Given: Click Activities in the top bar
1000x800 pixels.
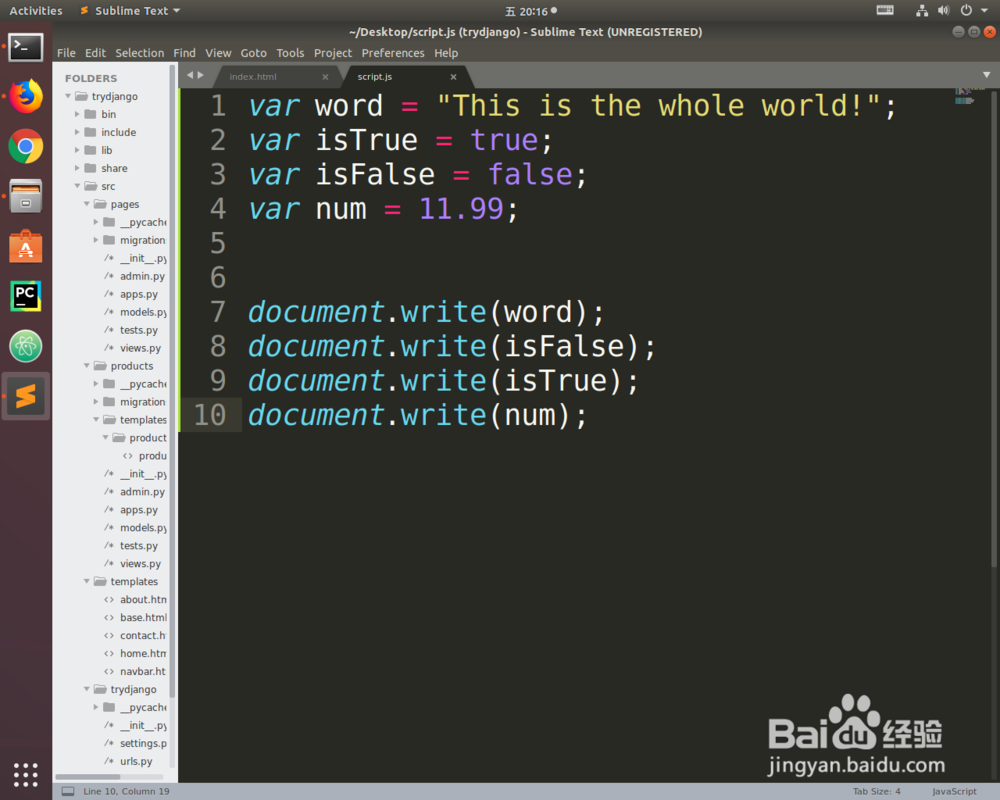Looking at the screenshot, I should point(36,10).
